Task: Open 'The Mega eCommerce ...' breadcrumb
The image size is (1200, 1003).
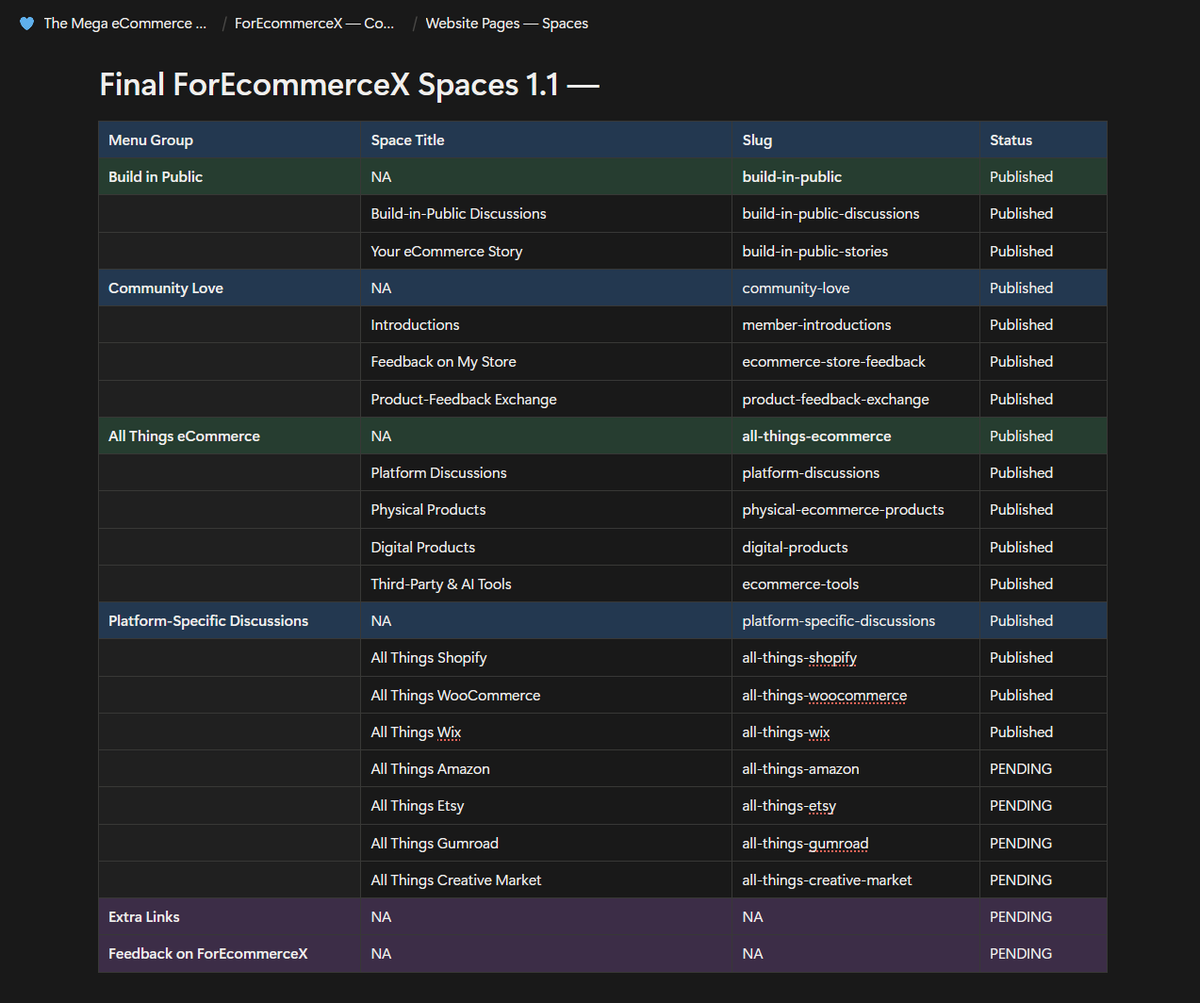Action: point(125,23)
